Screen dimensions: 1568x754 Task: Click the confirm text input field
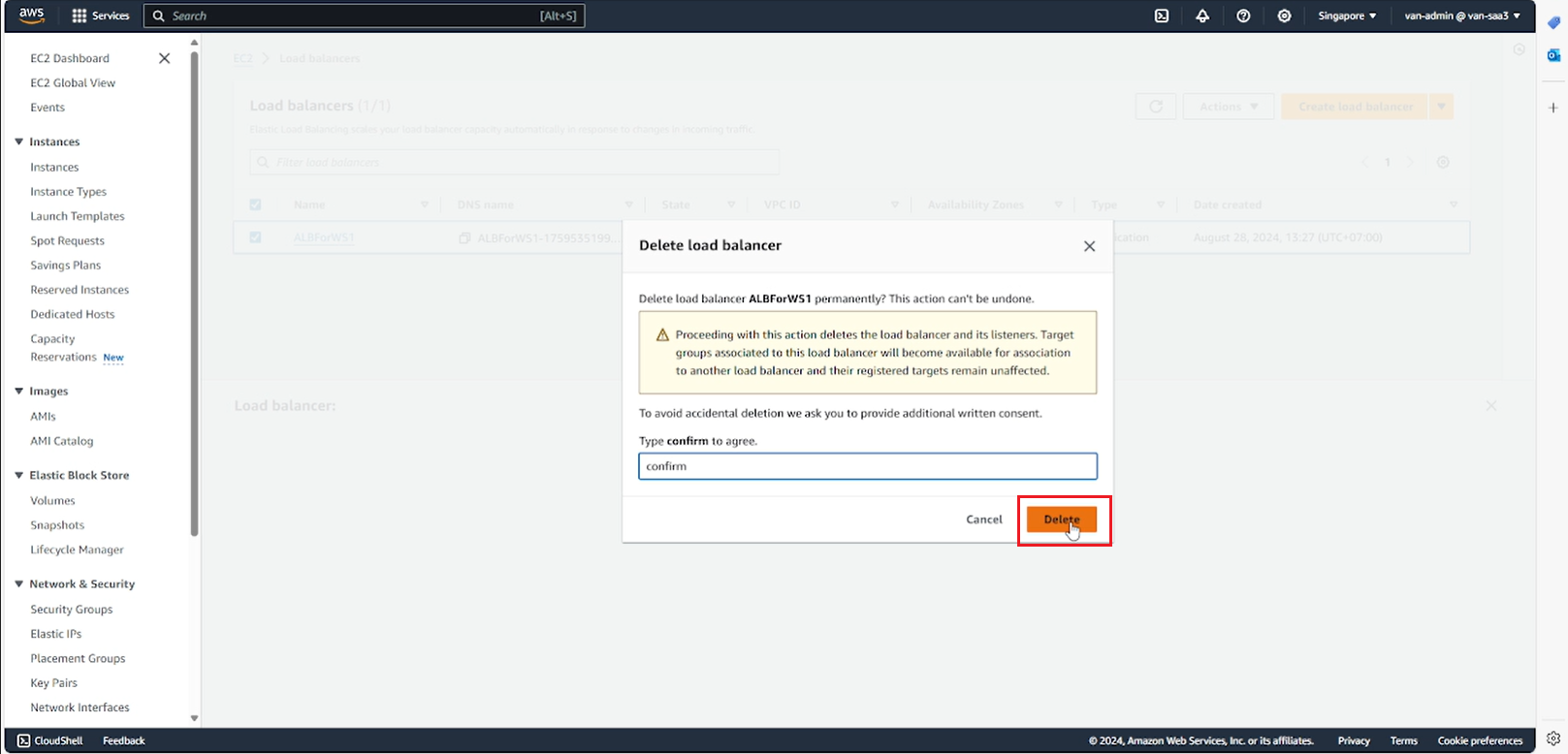[868, 466]
